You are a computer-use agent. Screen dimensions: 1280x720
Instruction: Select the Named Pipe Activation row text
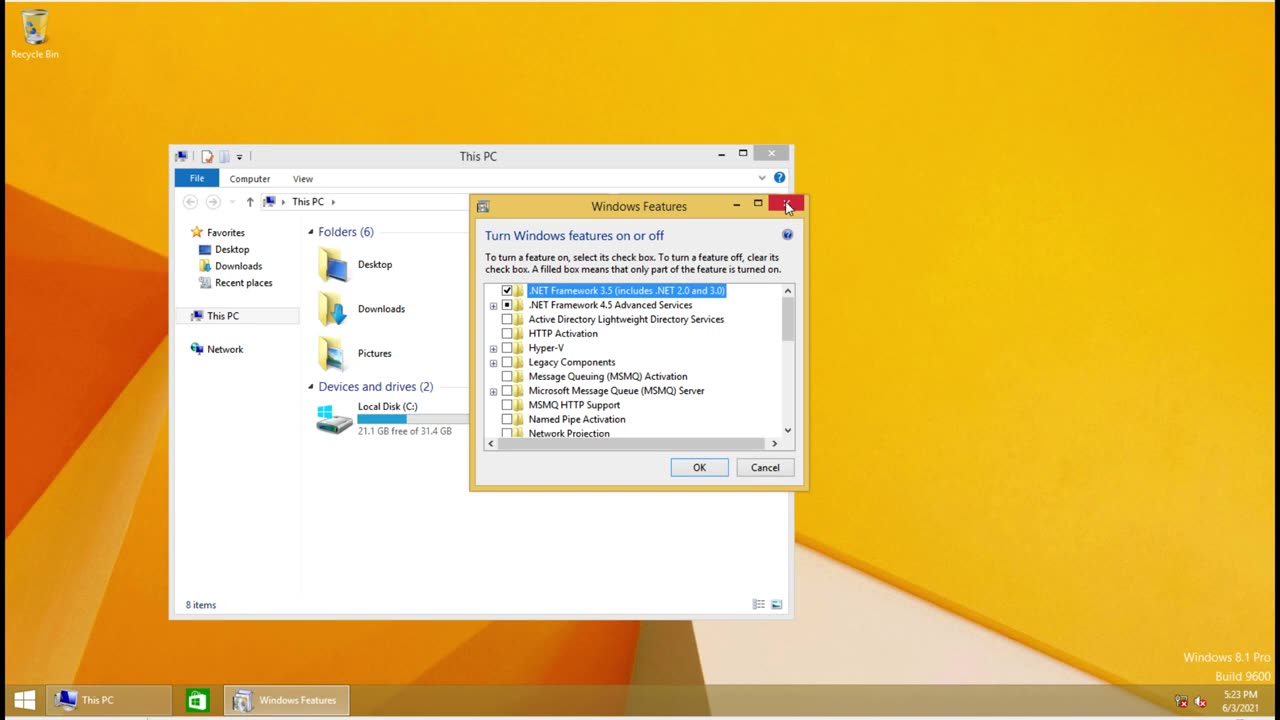pos(577,420)
